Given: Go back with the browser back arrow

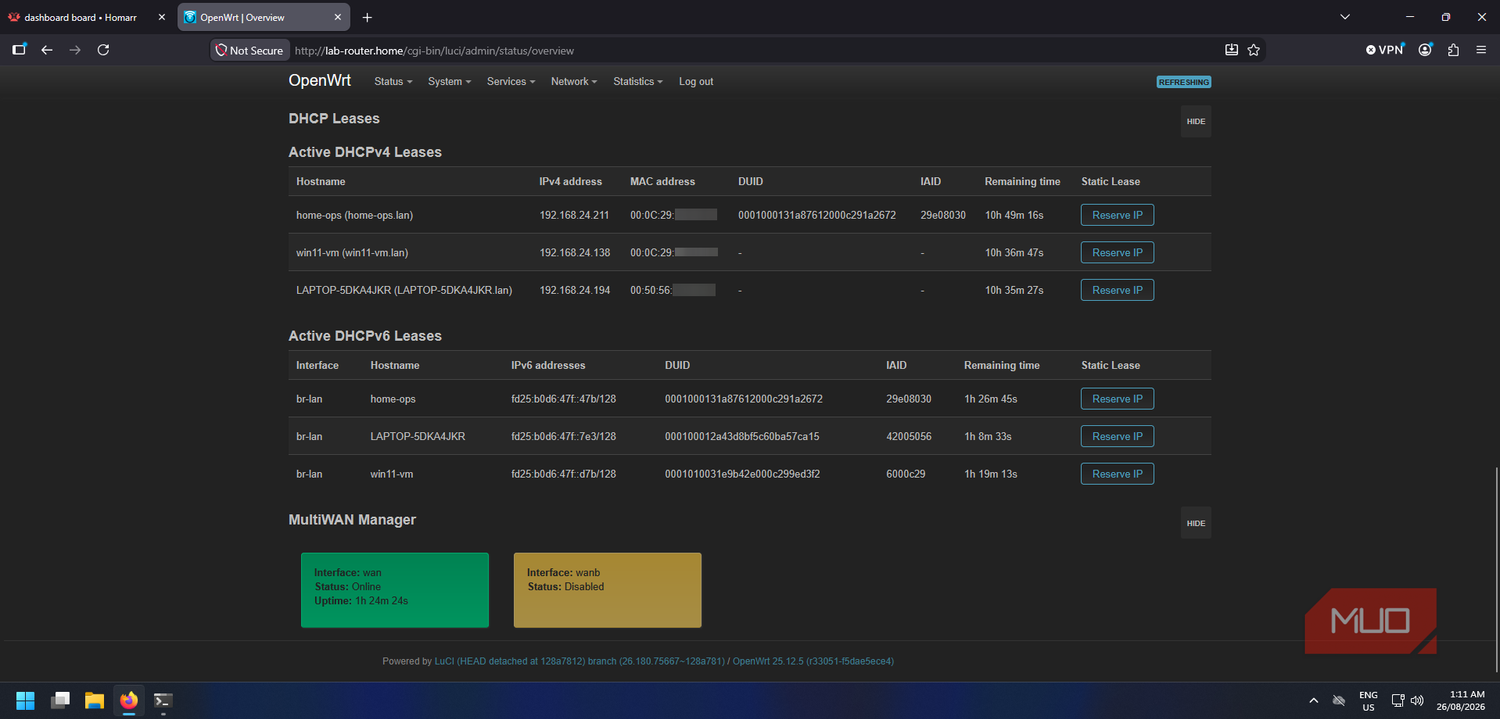Looking at the screenshot, I should coord(47,50).
